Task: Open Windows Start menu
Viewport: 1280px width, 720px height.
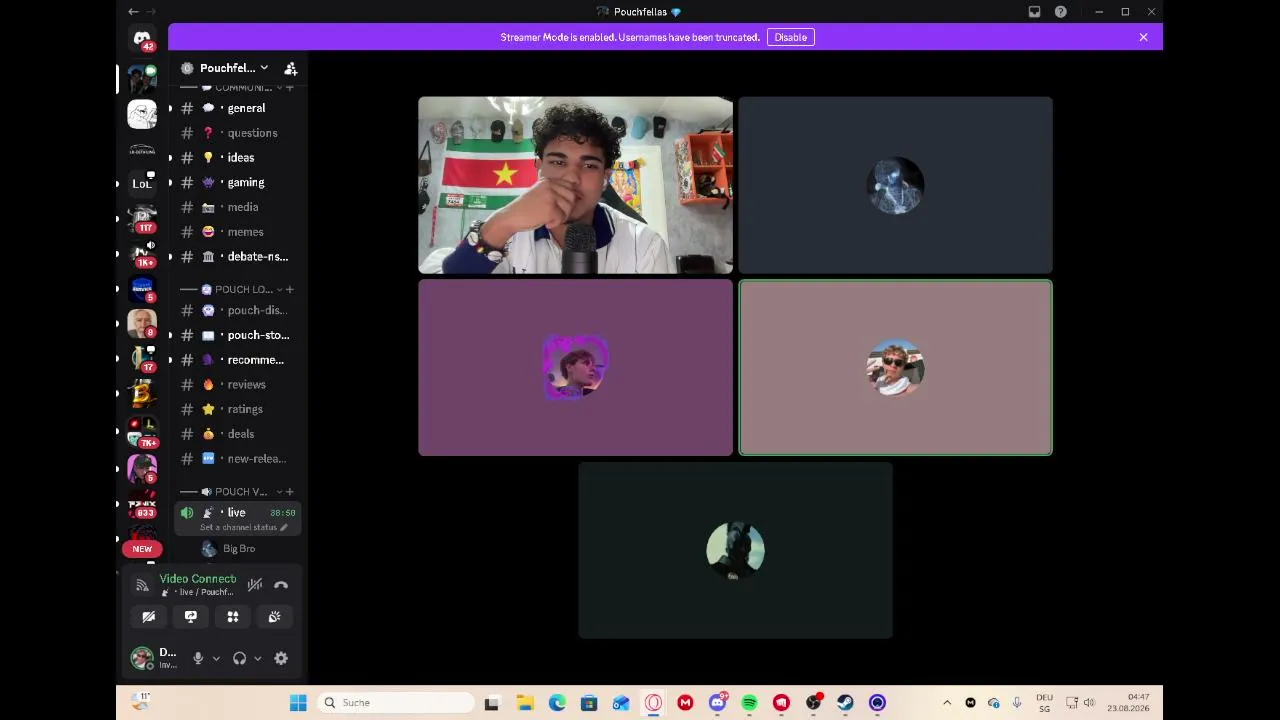Action: click(298, 703)
